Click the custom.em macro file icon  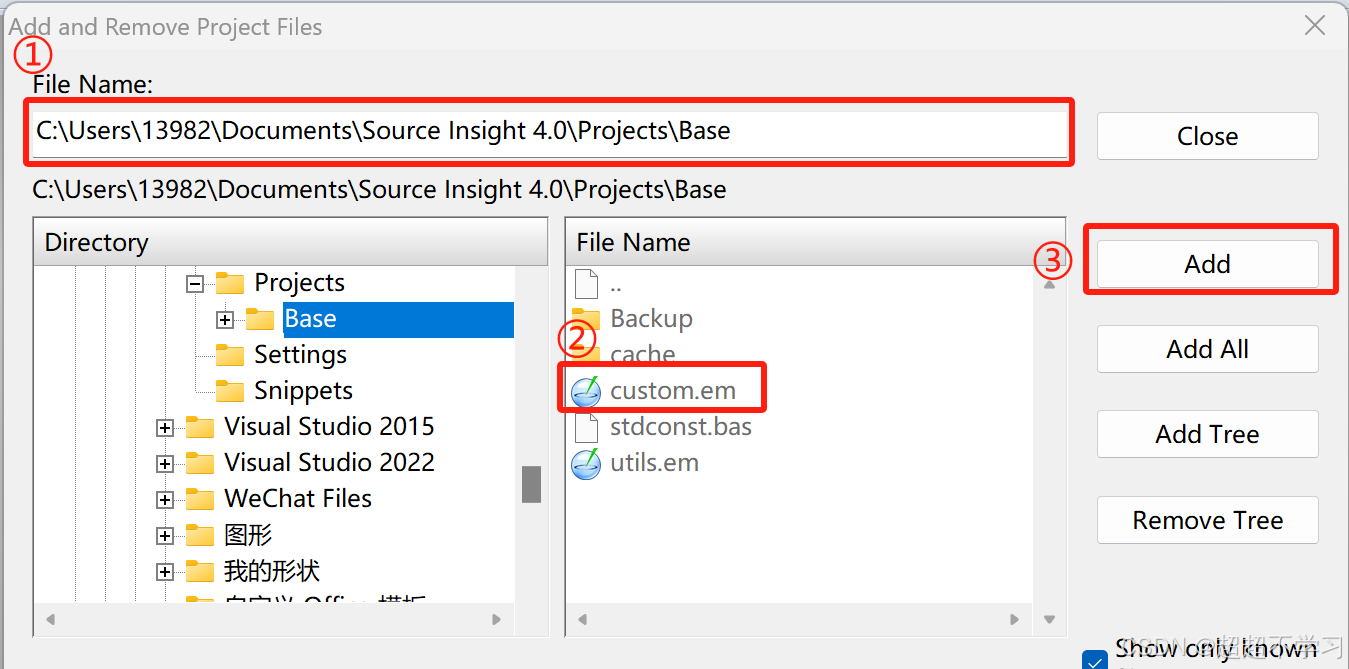(x=586, y=391)
